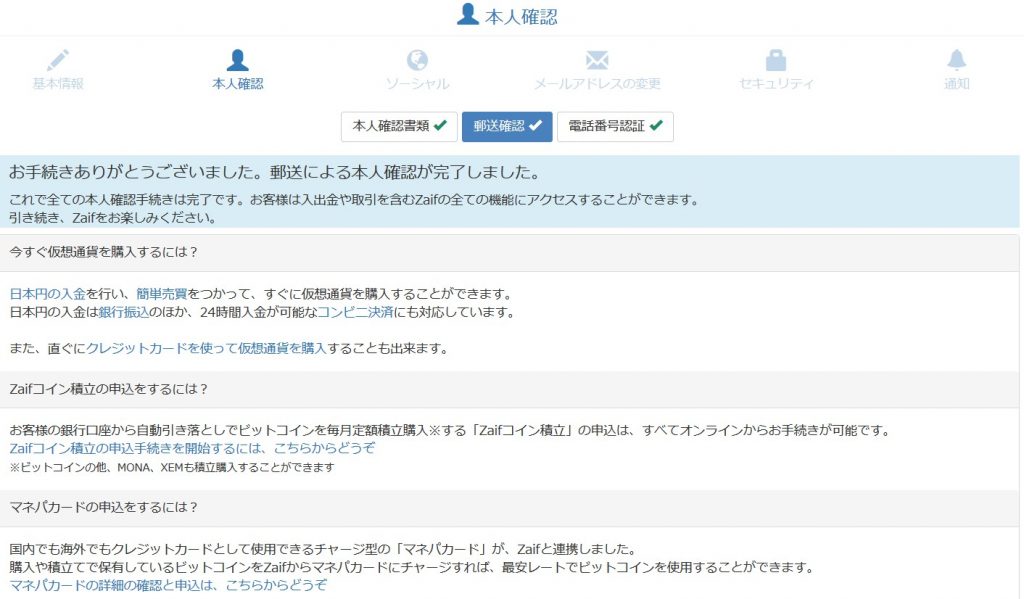Viewport: 1024px width, 599px height.
Task: Switch to the ソーシャル tab label
Action: (417, 84)
